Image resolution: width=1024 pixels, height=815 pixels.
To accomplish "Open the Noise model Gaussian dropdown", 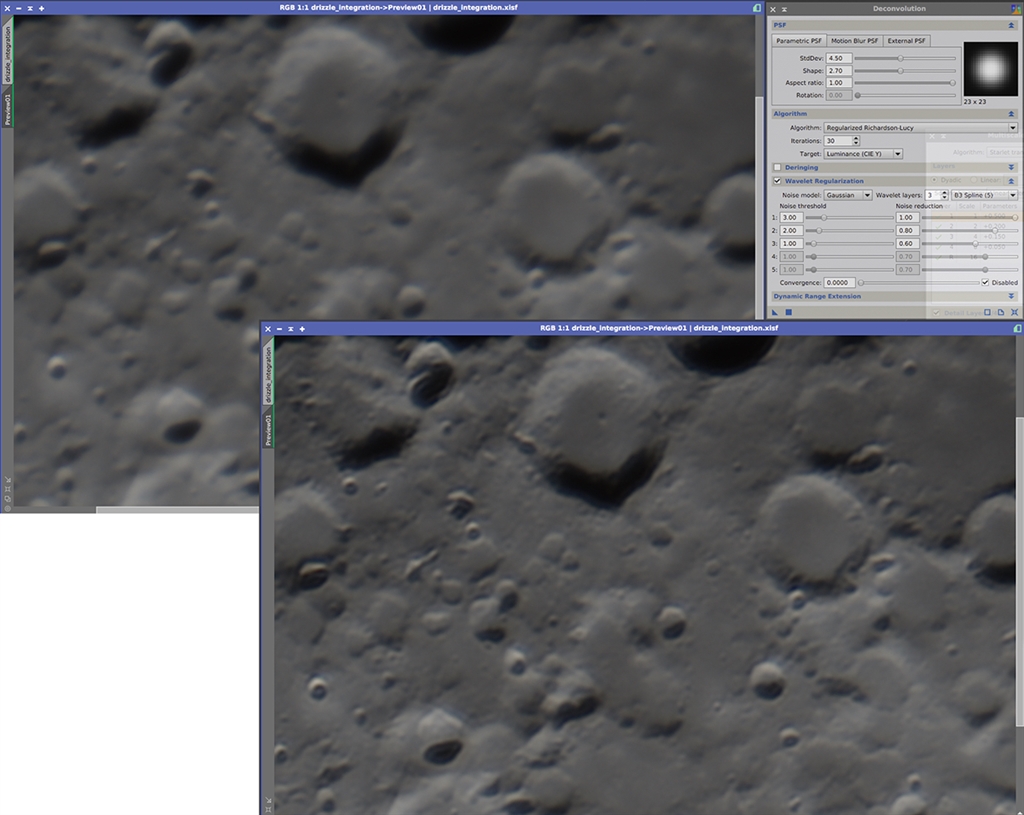I will pos(848,195).
